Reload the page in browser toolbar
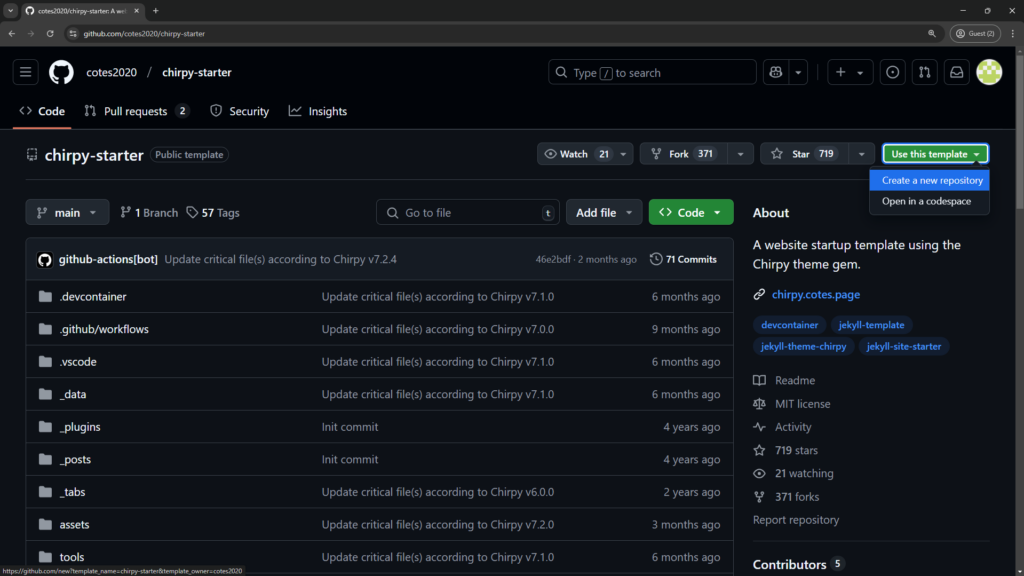 click(50, 33)
